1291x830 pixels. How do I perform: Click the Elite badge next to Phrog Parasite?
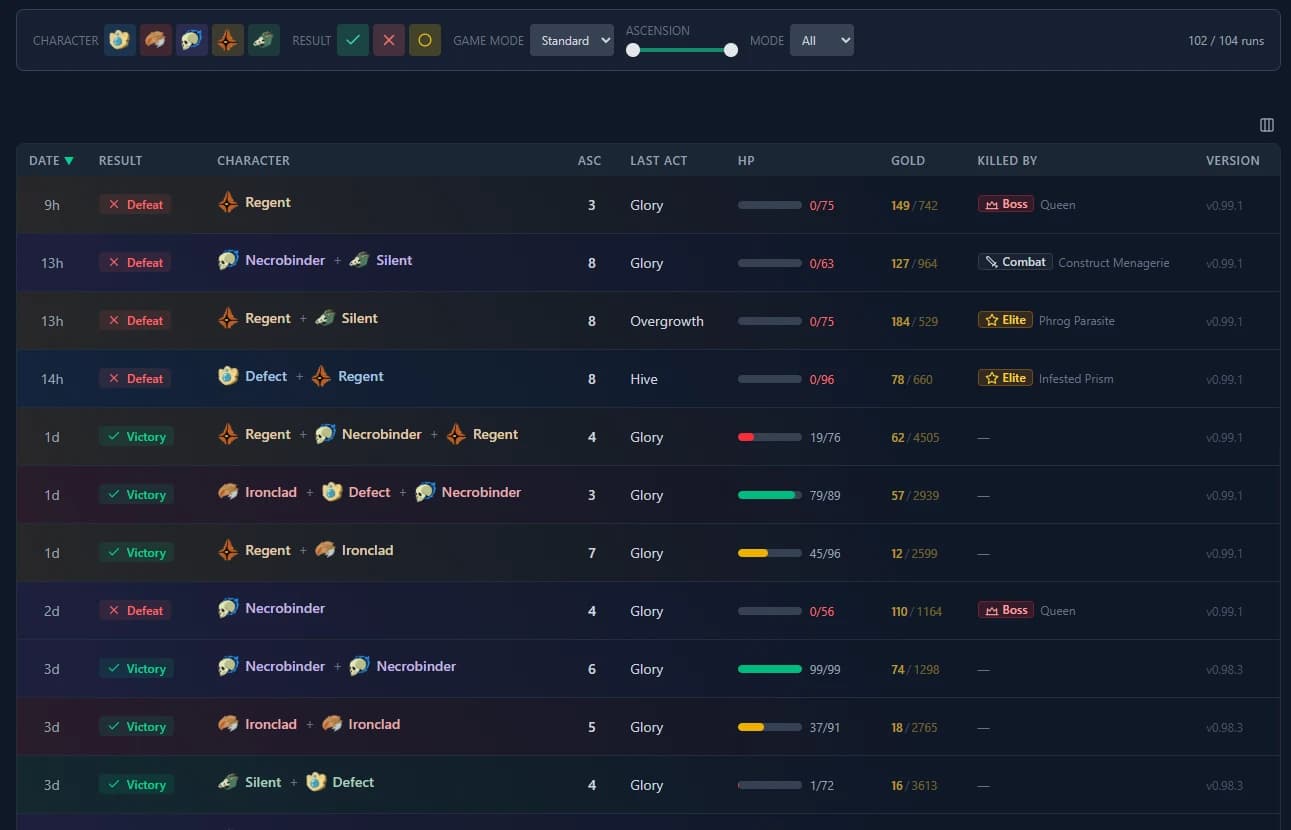pos(1004,319)
